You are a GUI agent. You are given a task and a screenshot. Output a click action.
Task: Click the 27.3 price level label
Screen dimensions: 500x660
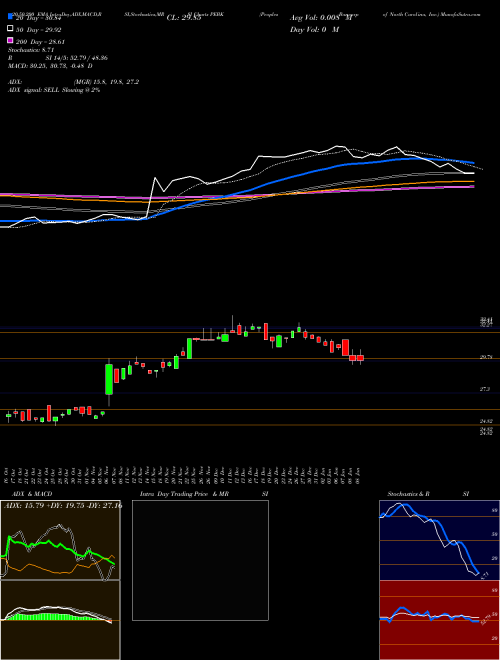[x=485, y=389]
